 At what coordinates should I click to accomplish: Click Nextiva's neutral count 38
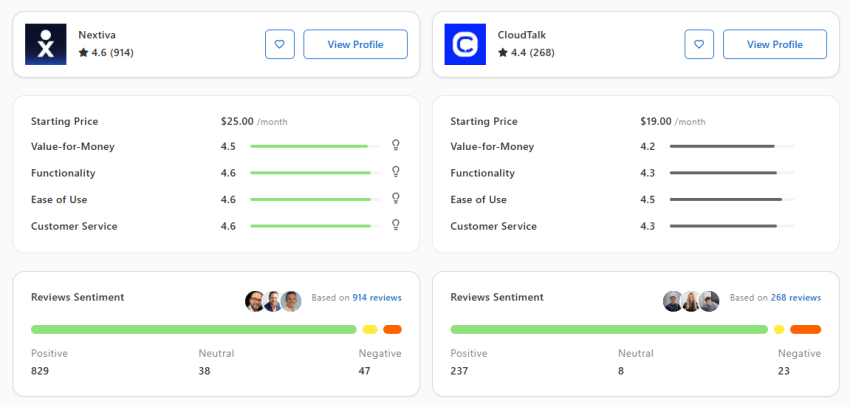(x=204, y=371)
